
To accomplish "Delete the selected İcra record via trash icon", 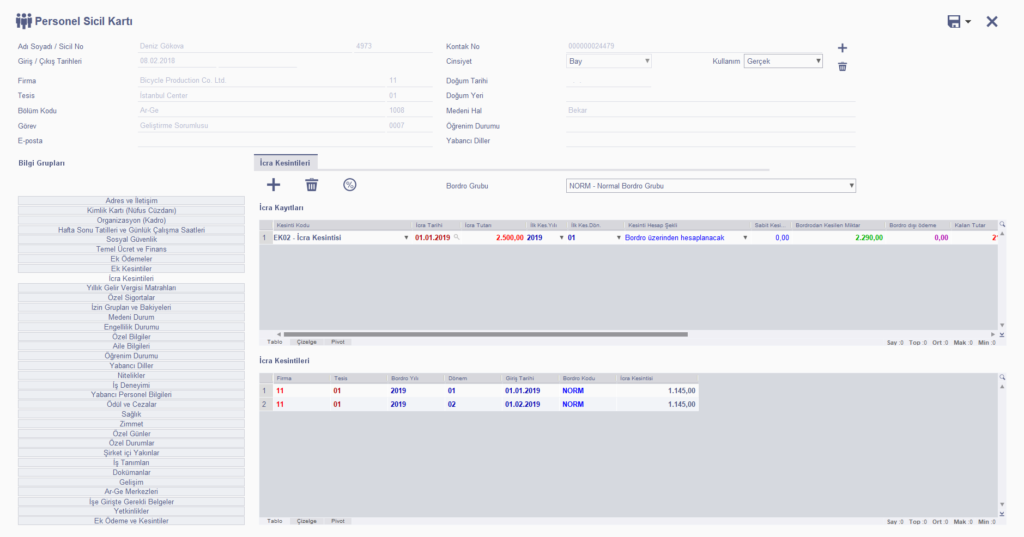I will (x=312, y=185).
